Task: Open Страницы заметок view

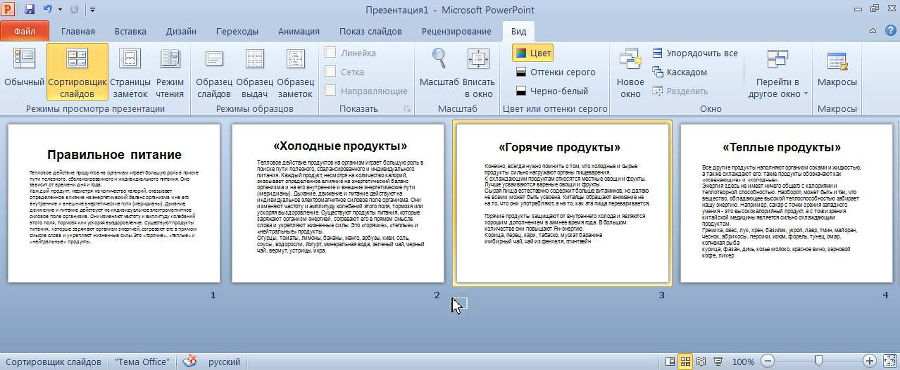Action: pyautogui.click(x=130, y=72)
